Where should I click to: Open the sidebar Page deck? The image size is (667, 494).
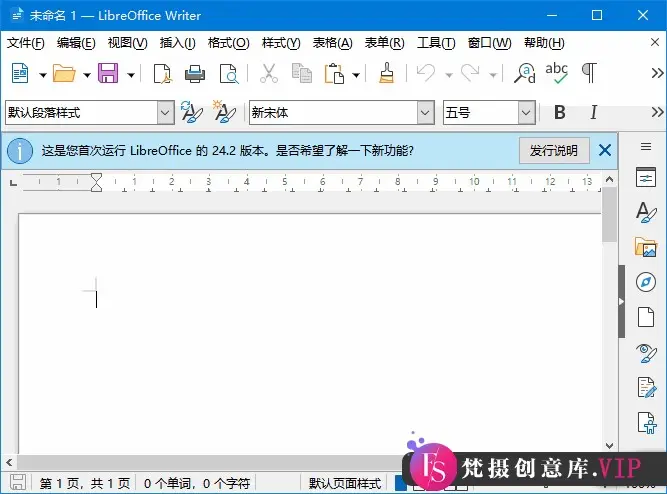click(646, 317)
